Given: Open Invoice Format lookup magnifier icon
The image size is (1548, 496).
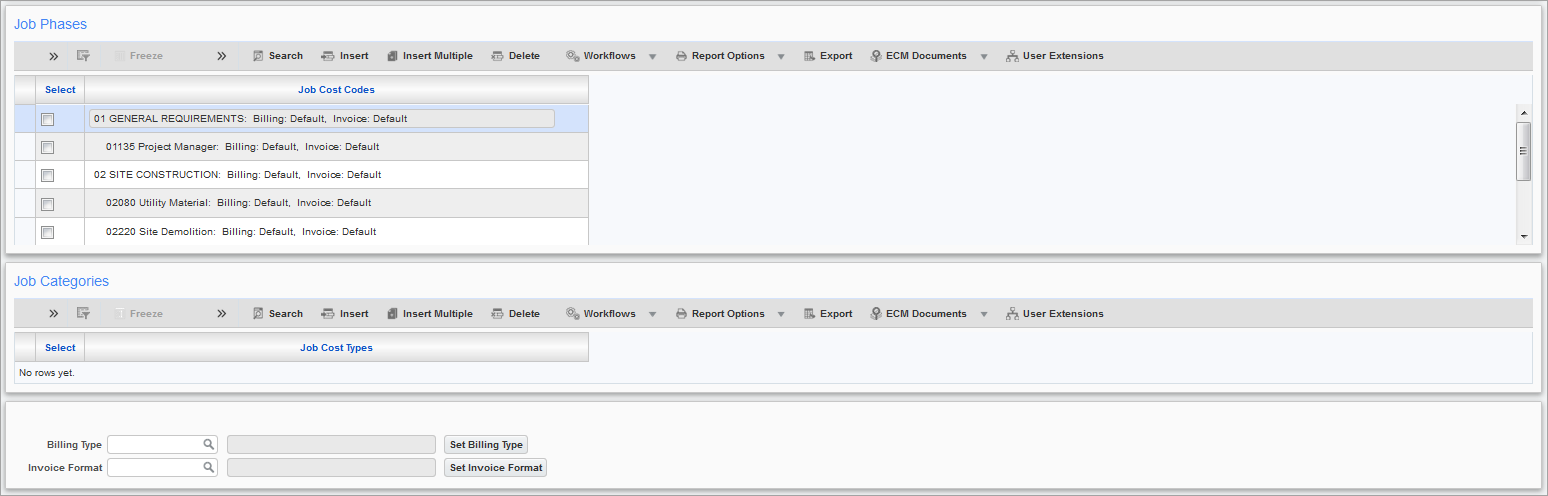Looking at the screenshot, I should point(209,467).
